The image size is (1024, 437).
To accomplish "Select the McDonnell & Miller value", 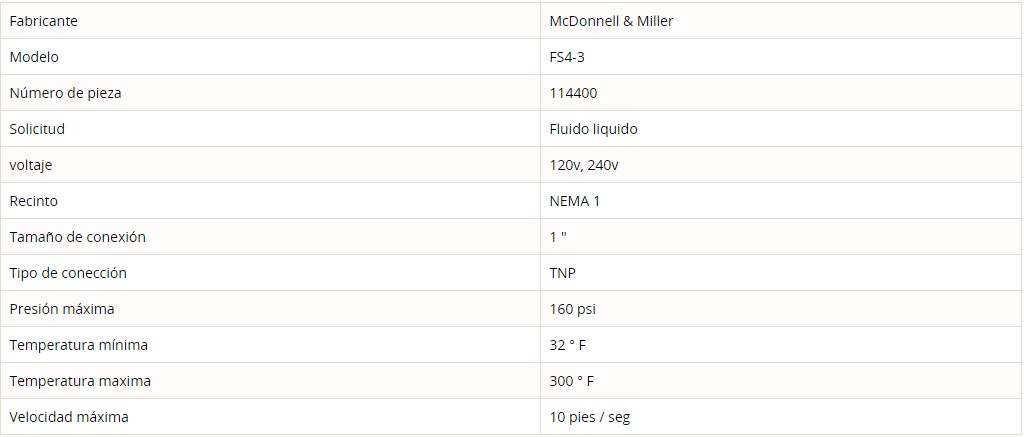I will [x=611, y=21].
